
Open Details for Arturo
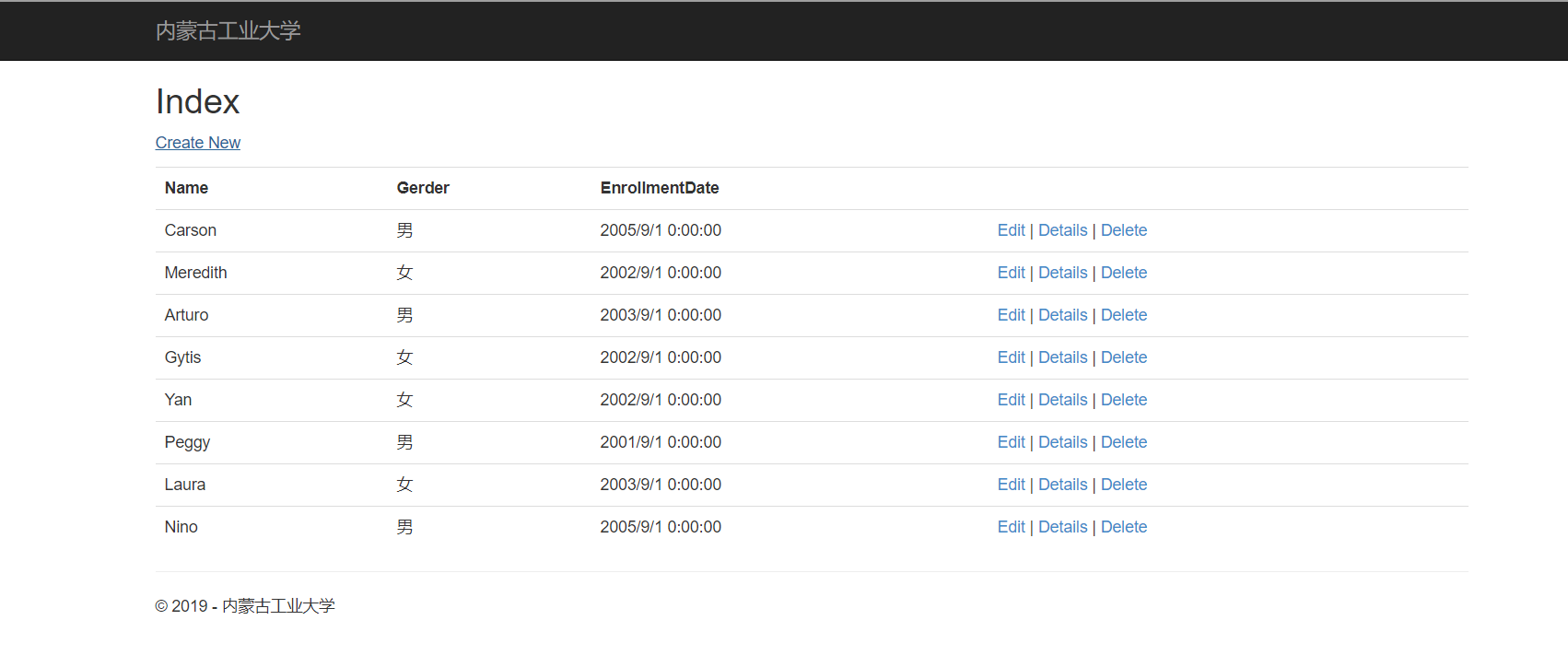pos(1062,315)
